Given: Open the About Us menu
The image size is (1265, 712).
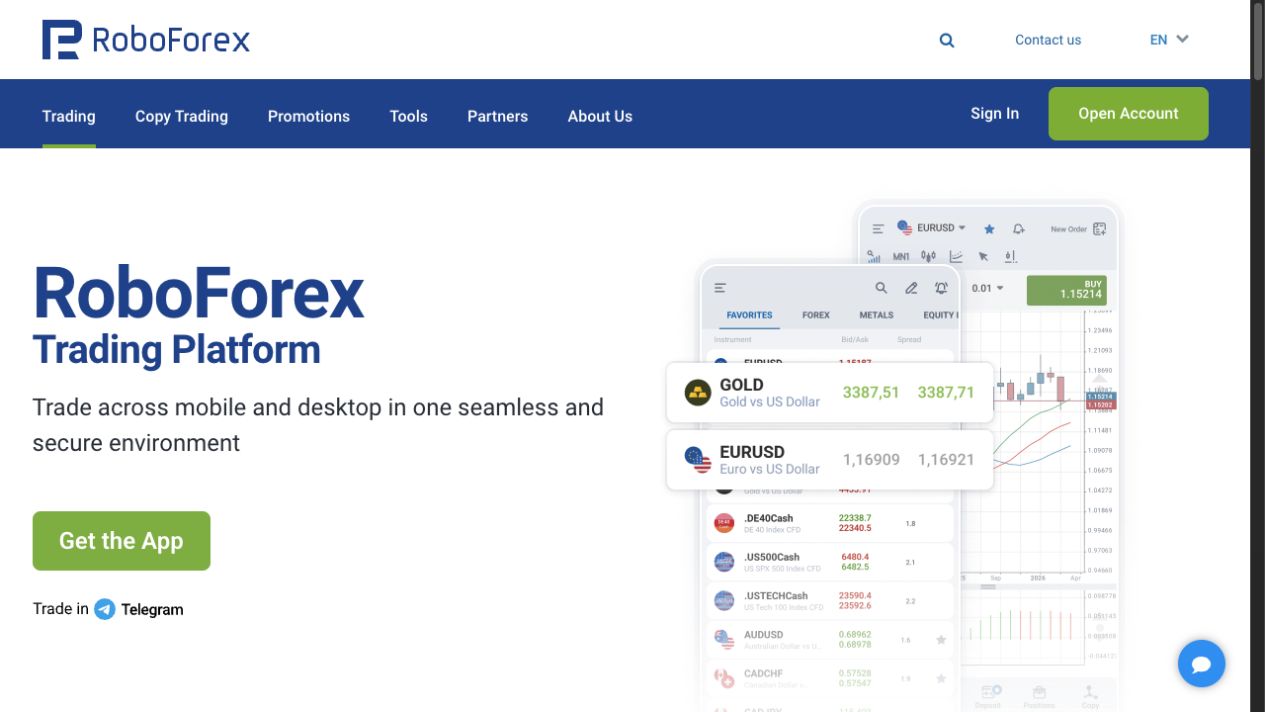Looking at the screenshot, I should [x=600, y=116].
